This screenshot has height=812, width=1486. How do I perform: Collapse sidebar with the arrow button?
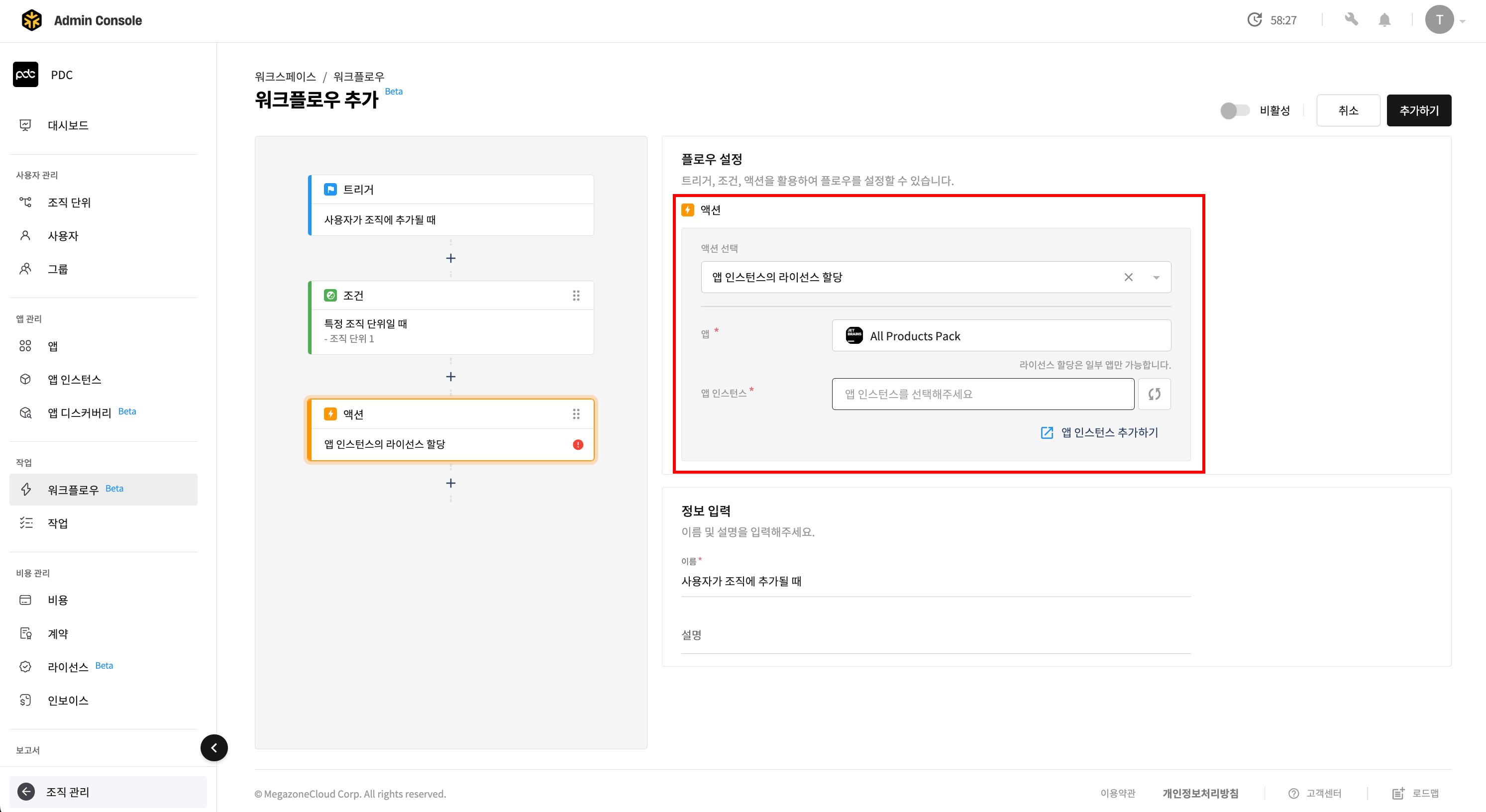[x=214, y=747]
